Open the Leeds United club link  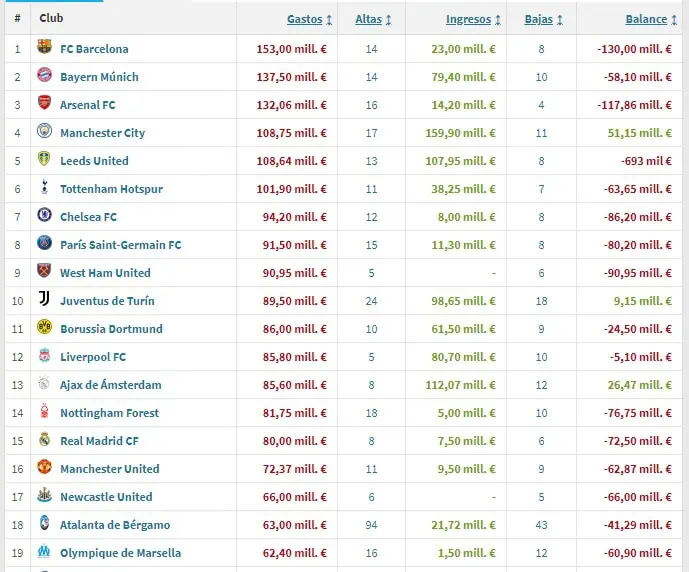[x=94, y=161]
